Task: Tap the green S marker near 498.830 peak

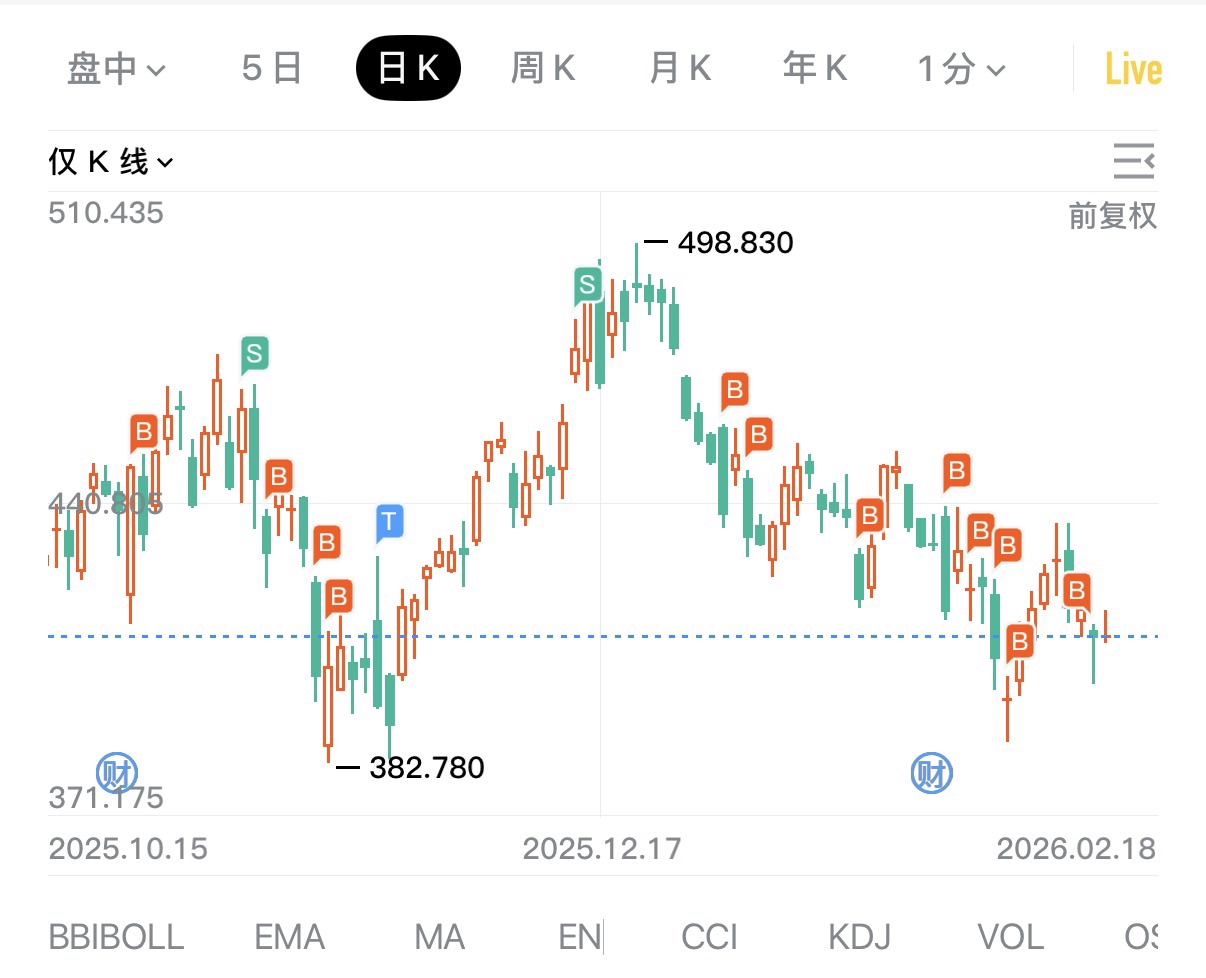Action: click(x=587, y=285)
